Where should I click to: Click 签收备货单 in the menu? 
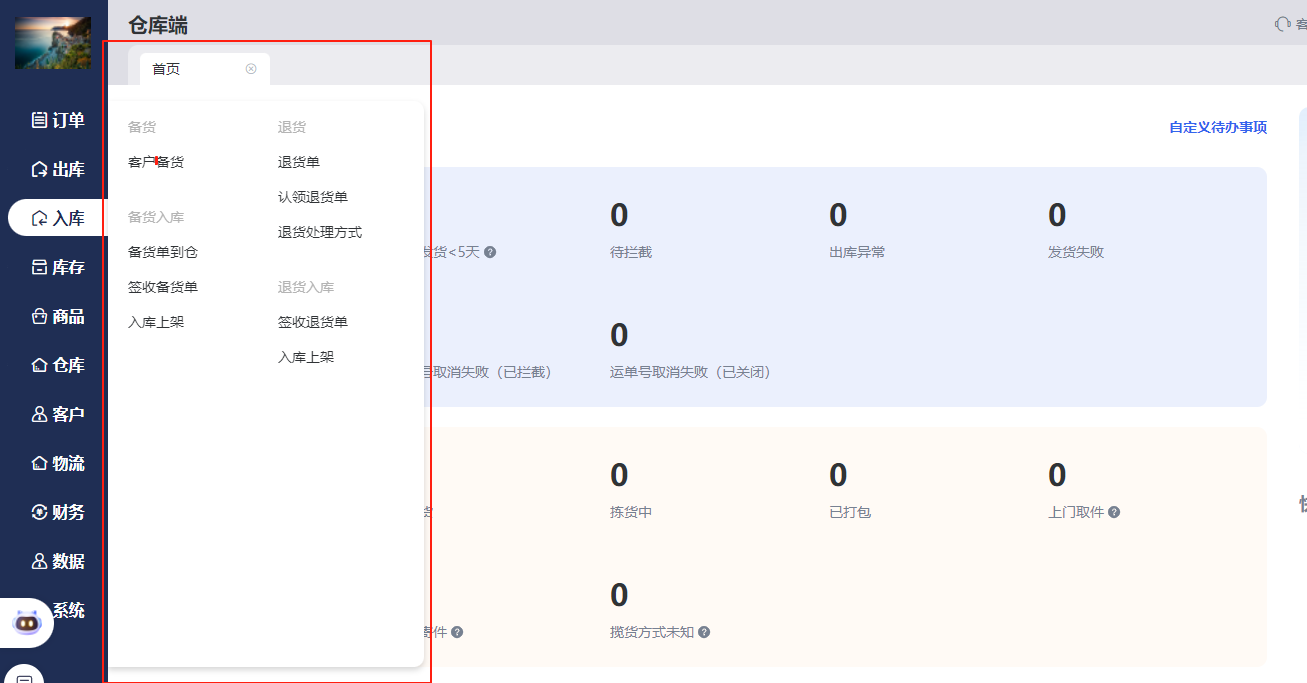click(x=163, y=287)
